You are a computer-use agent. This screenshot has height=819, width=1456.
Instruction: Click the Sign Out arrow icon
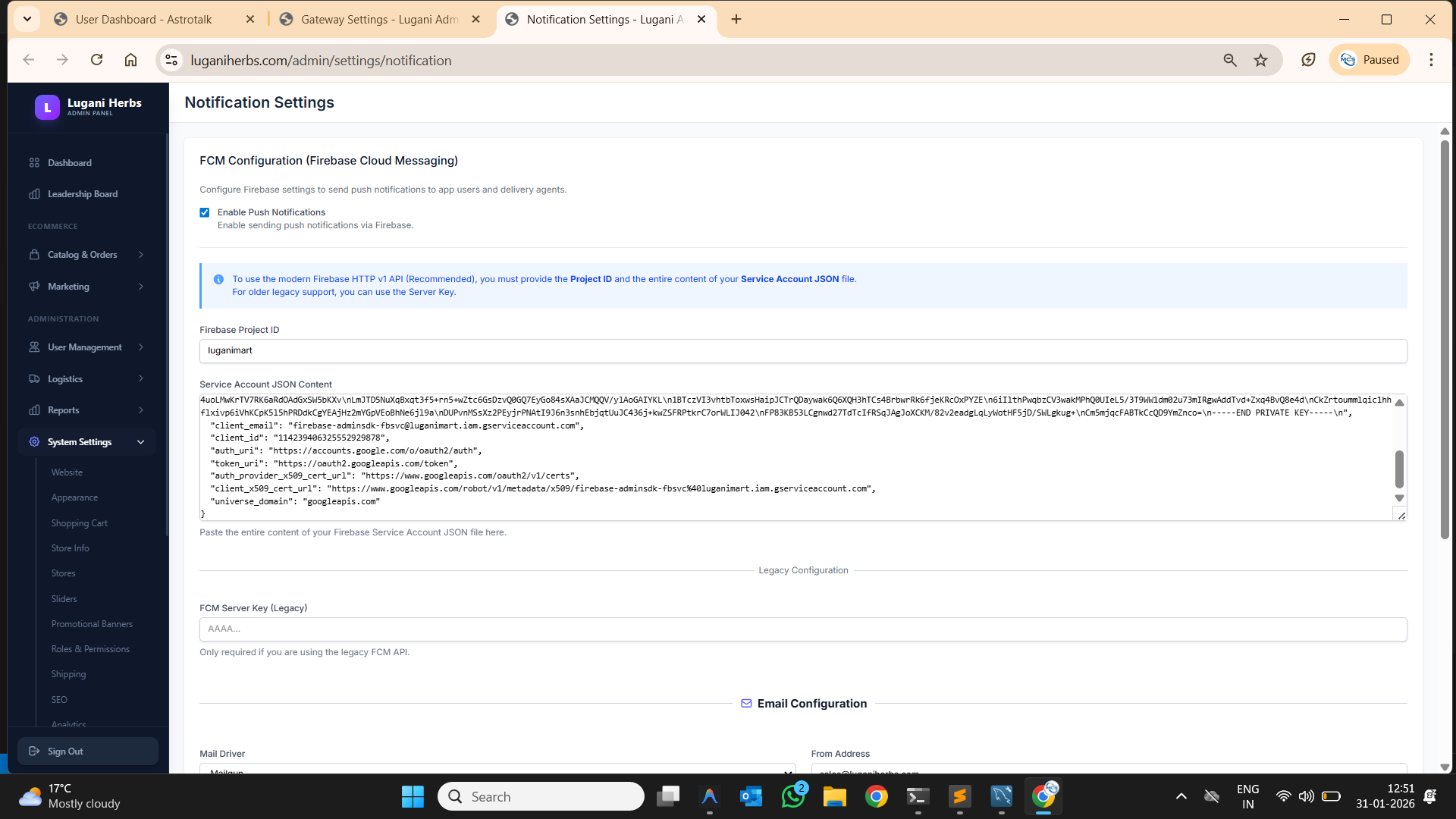[34, 752]
